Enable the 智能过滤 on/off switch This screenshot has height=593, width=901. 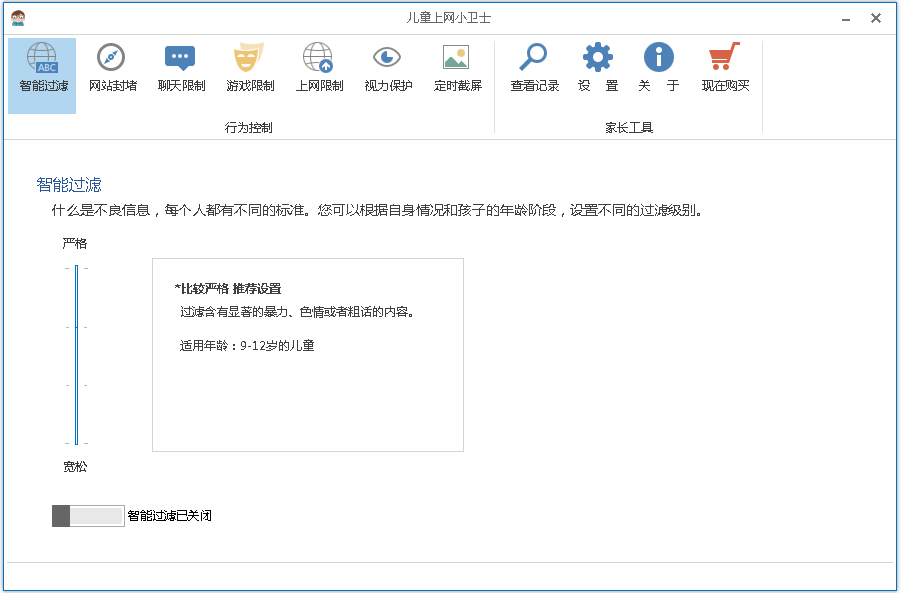pyautogui.click(x=88, y=516)
